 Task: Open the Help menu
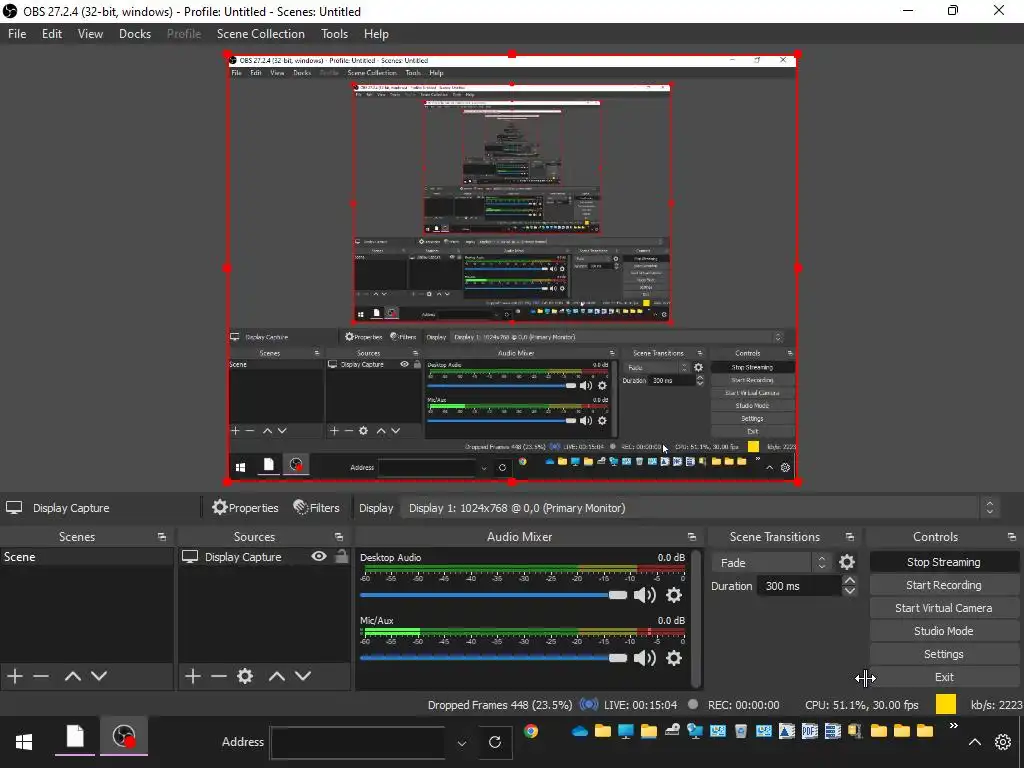pos(376,34)
